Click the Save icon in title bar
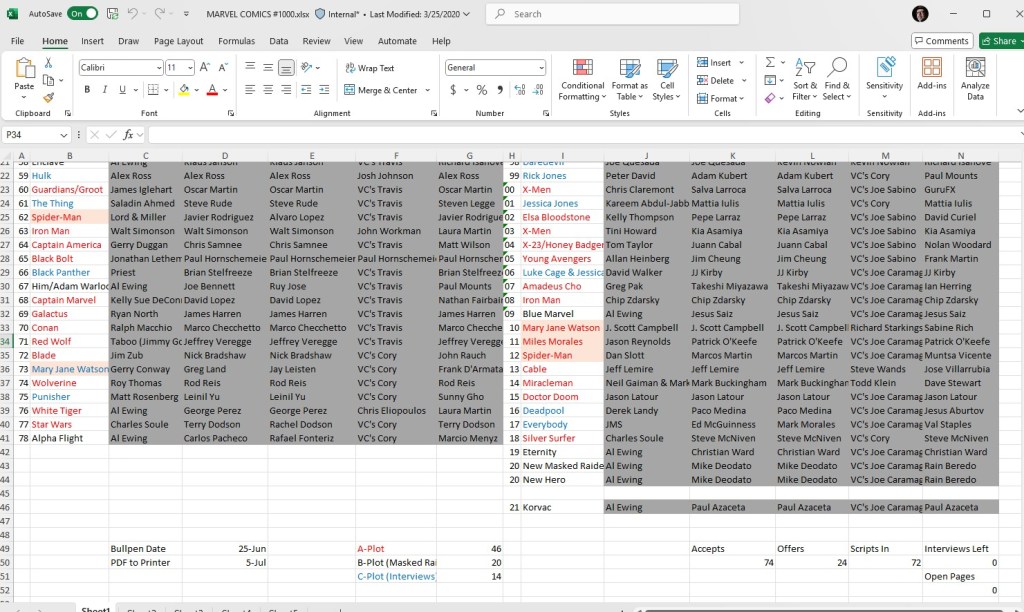The width and height of the screenshot is (1024, 612). [113, 14]
